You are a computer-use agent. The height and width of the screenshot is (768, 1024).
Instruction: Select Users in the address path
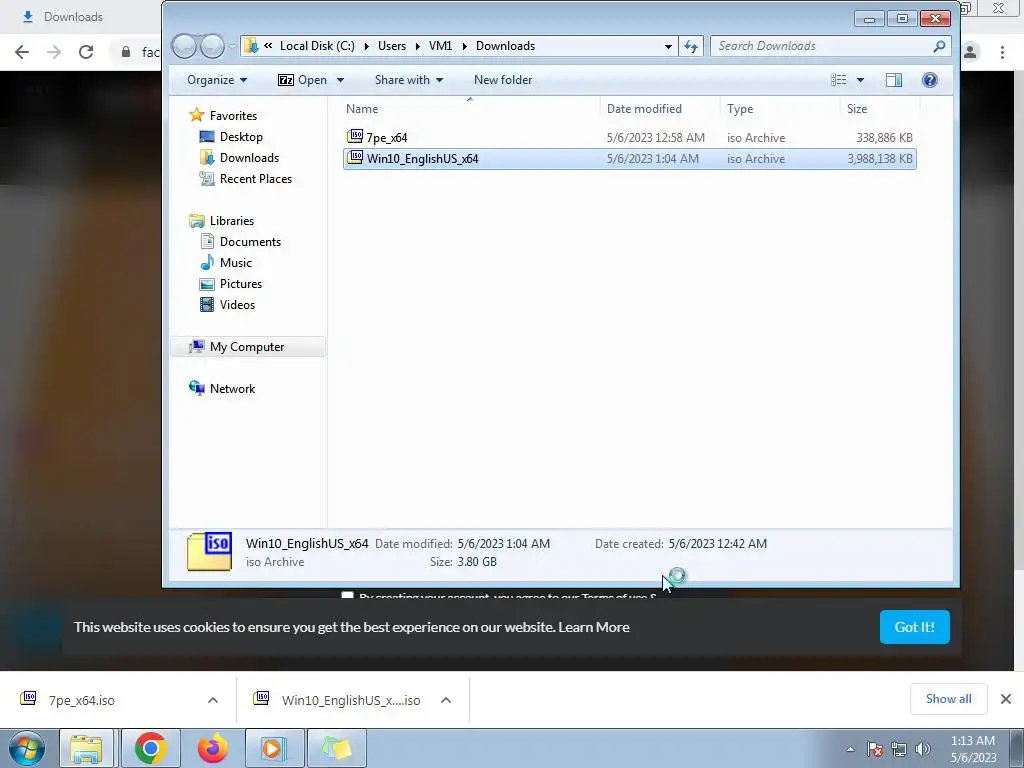(392, 46)
